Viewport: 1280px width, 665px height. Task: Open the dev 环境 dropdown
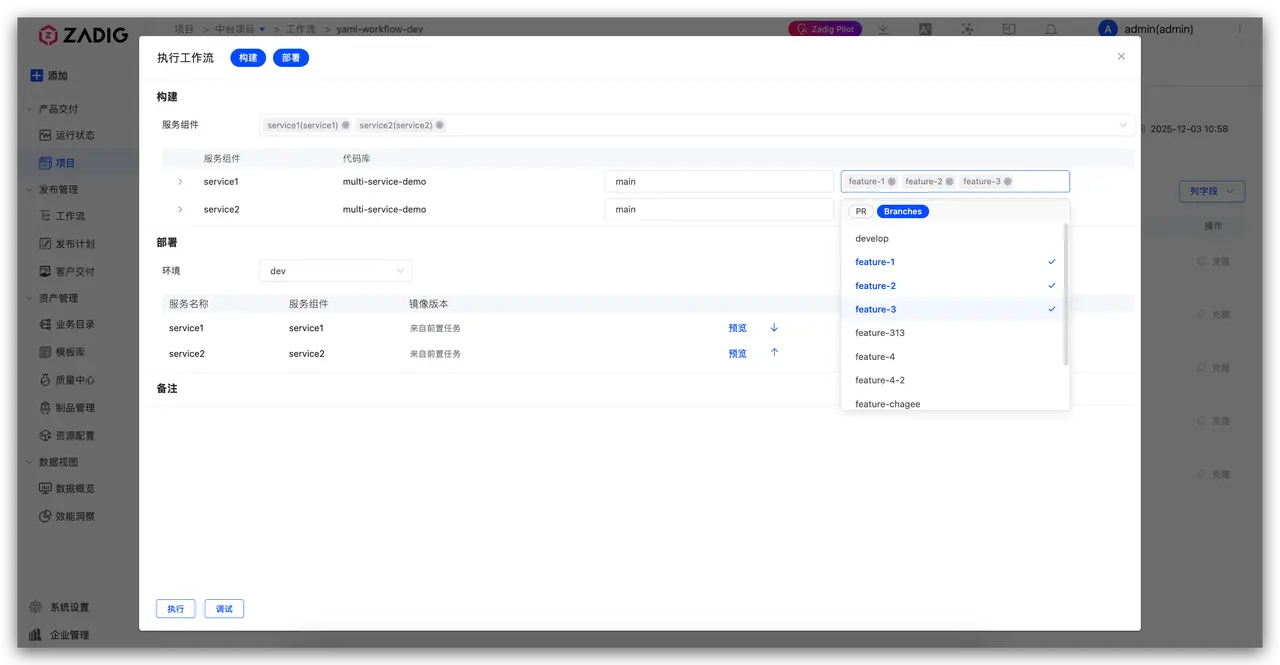(x=336, y=271)
